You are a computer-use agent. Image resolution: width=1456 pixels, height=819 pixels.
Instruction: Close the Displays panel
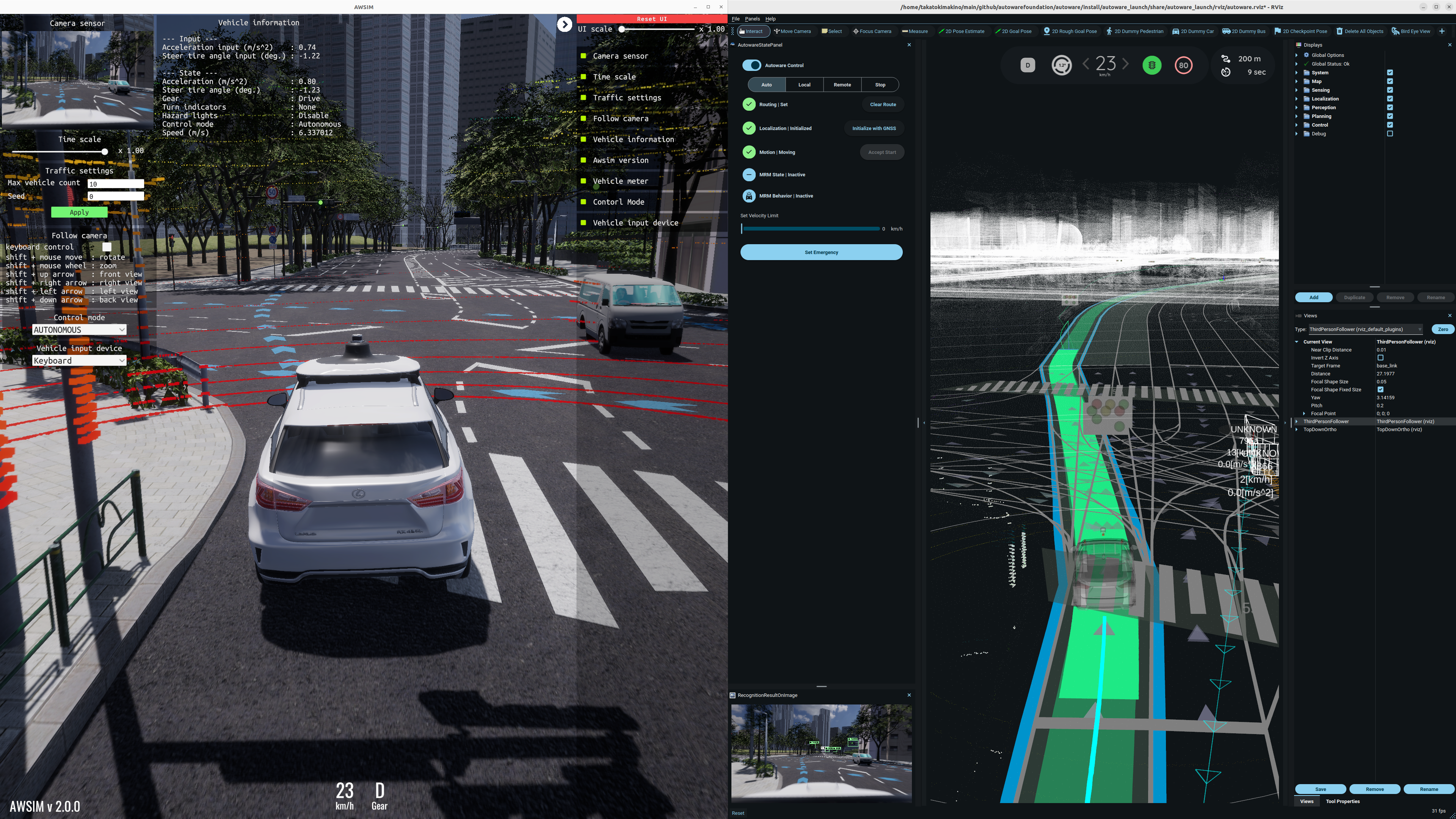1449,45
